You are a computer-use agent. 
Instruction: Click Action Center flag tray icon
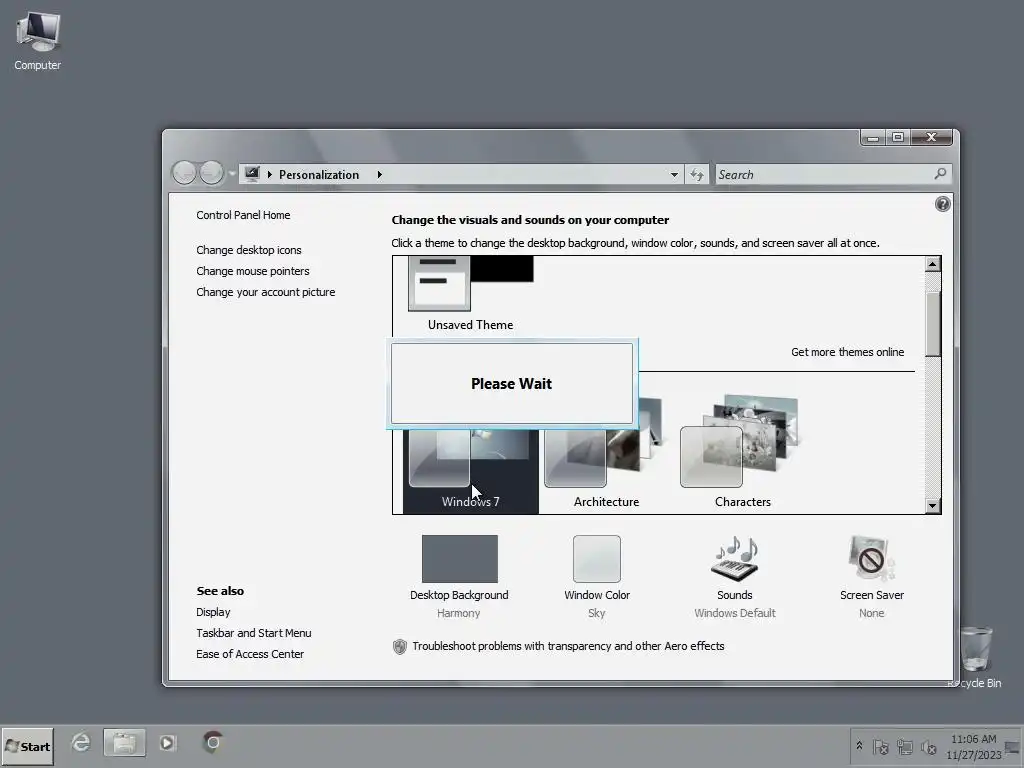click(880, 746)
